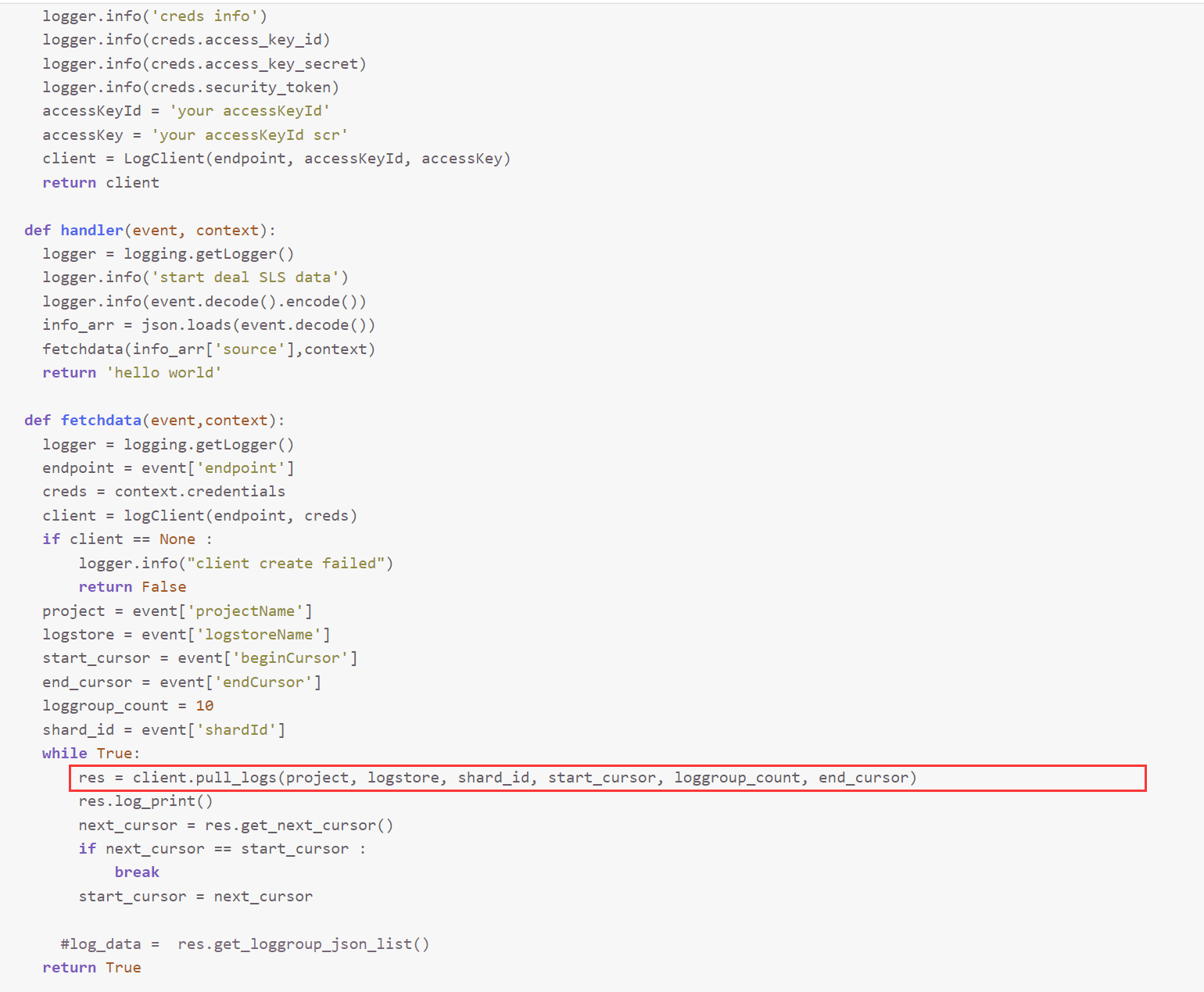Click the line logger.info('creds info')

155,16
